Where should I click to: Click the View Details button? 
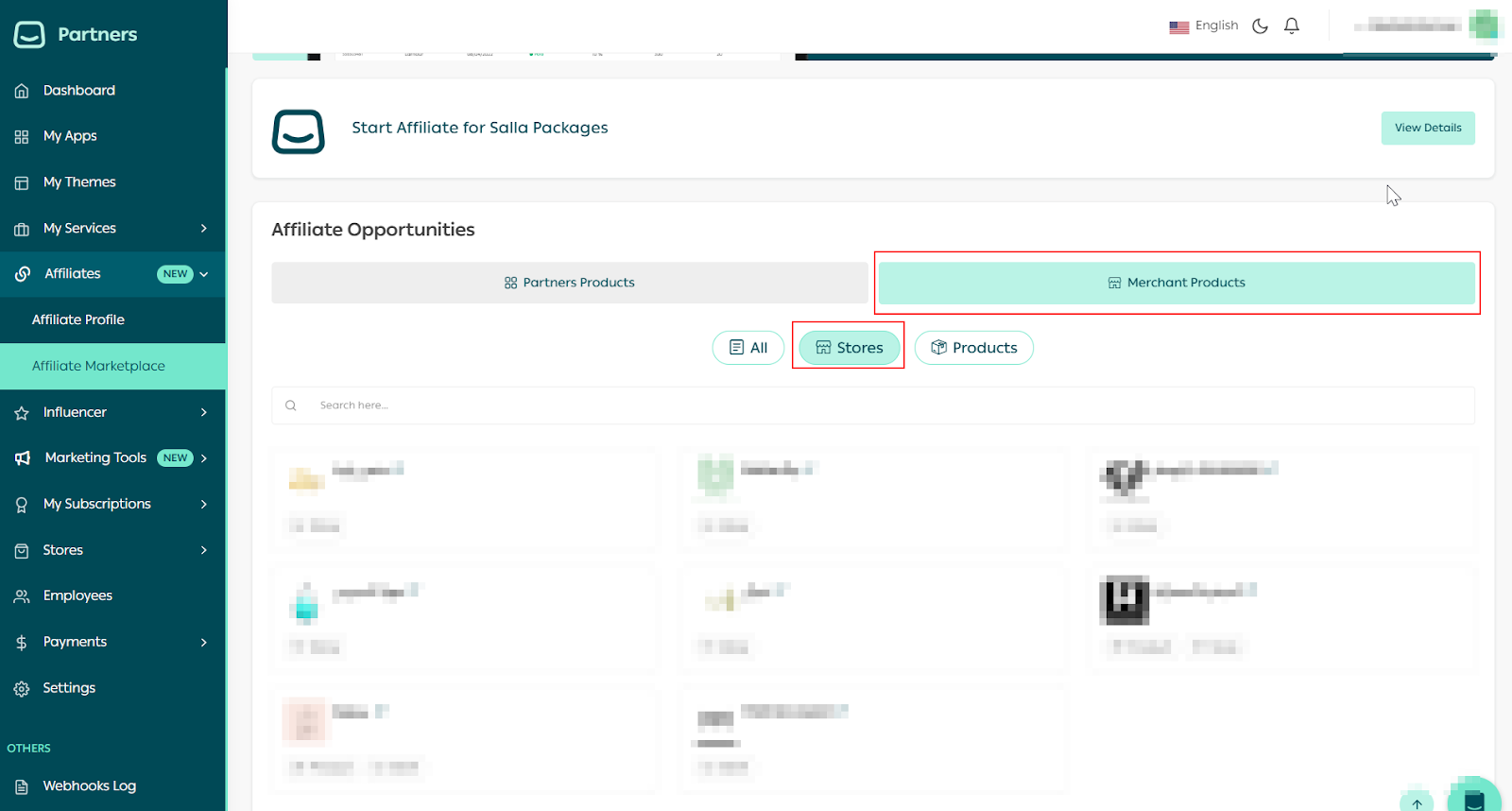(x=1427, y=129)
